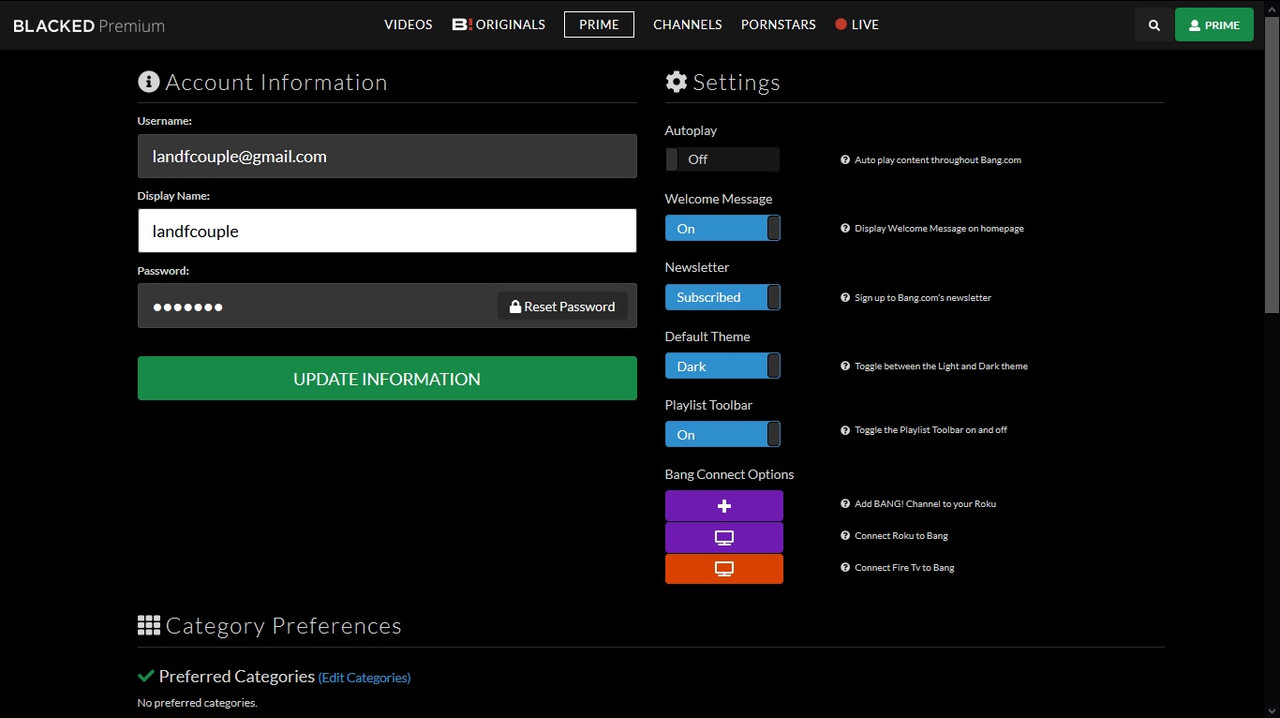Image resolution: width=1280 pixels, height=718 pixels.
Task: Select the PRIME nav item
Action: point(599,25)
